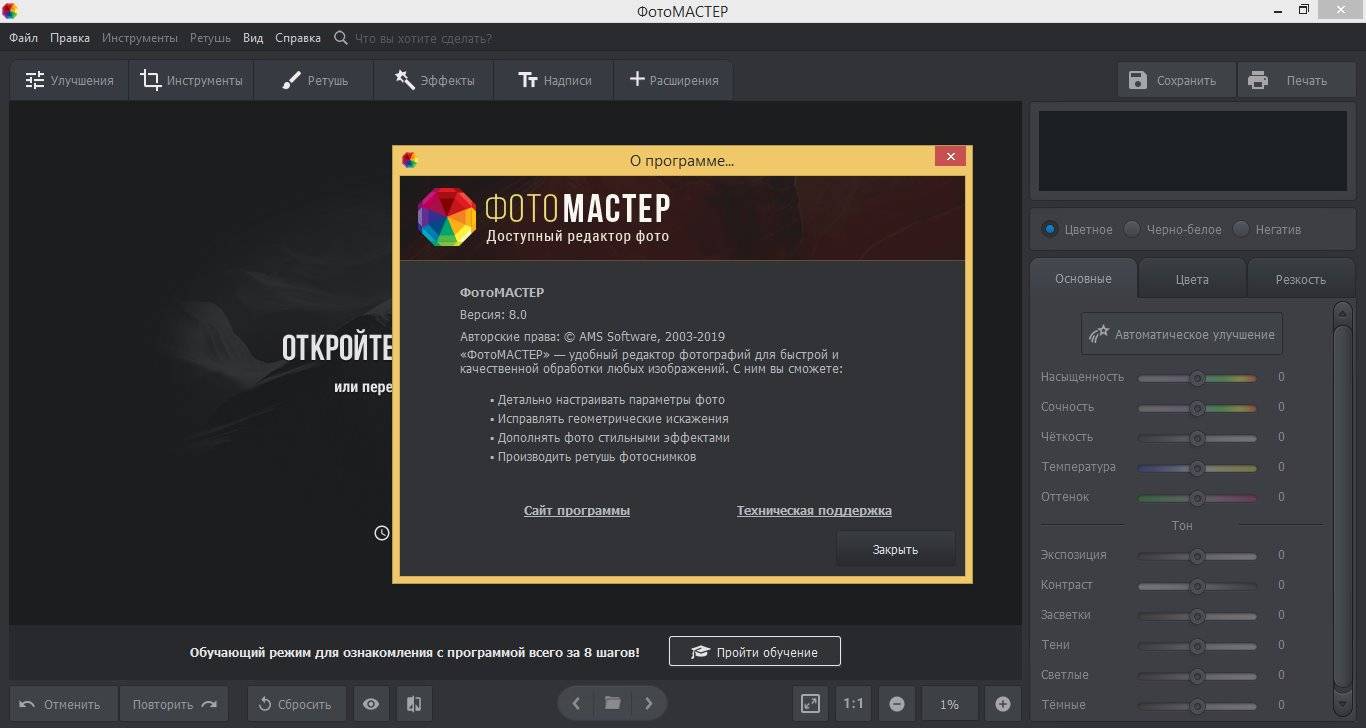Click the preview thumbnail box
Screen dimensions: 1366x728
tap(1192, 150)
